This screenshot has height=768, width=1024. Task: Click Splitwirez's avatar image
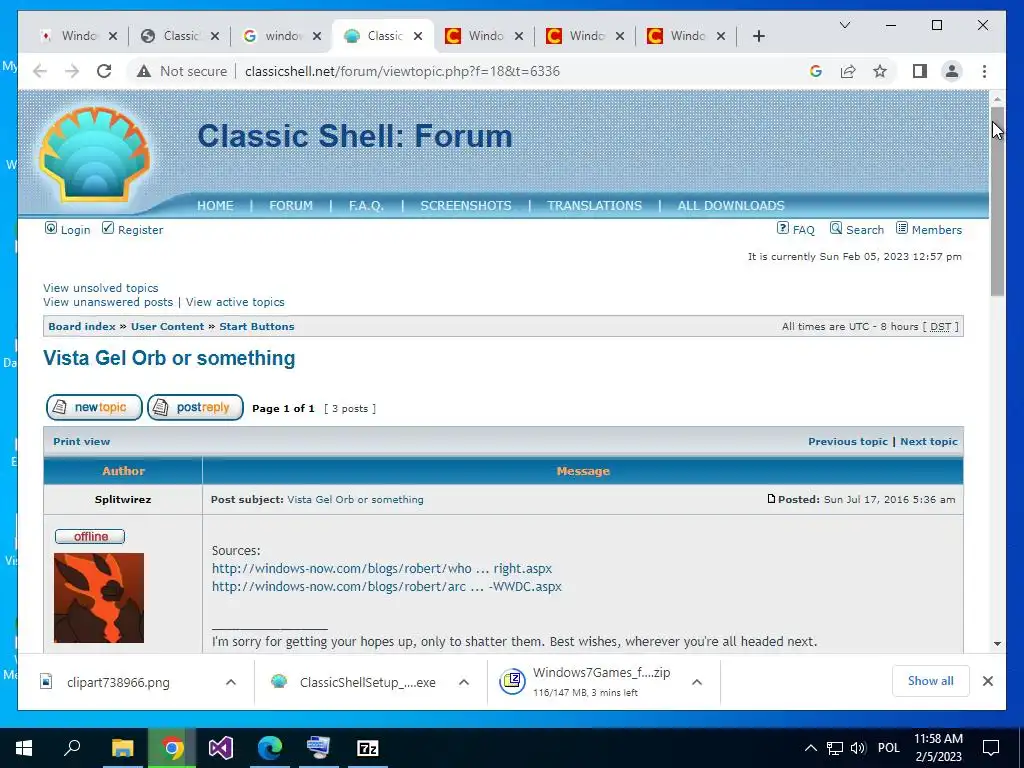[99, 598]
